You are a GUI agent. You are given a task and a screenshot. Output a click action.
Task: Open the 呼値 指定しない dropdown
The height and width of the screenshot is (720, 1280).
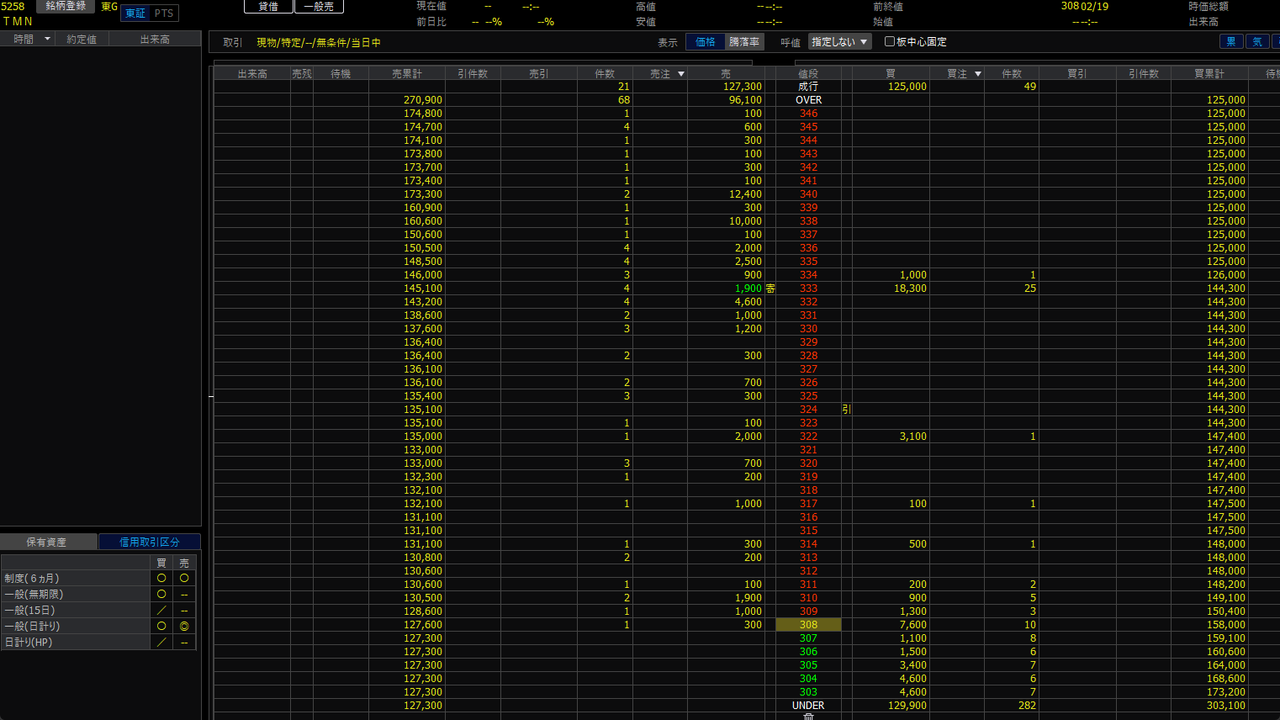[839, 42]
